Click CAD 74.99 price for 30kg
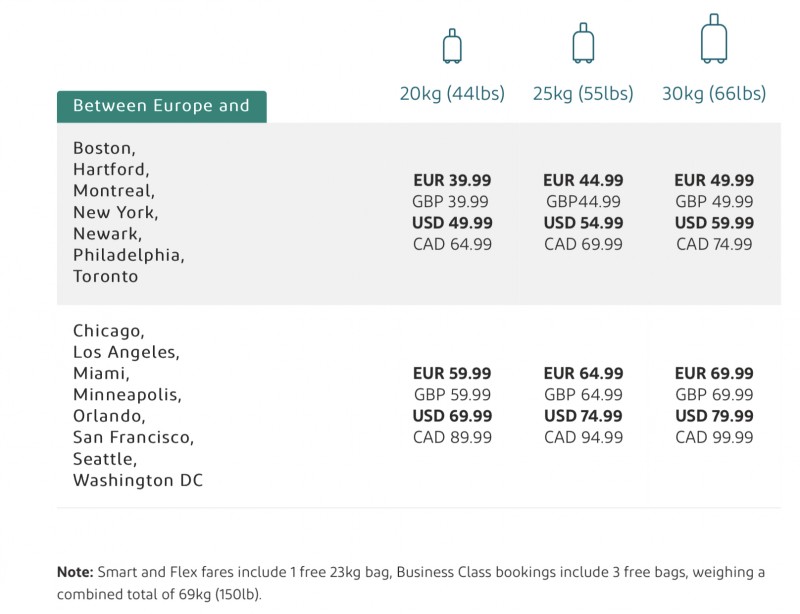Viewport: 800px width, 614px height. (714, 244)
